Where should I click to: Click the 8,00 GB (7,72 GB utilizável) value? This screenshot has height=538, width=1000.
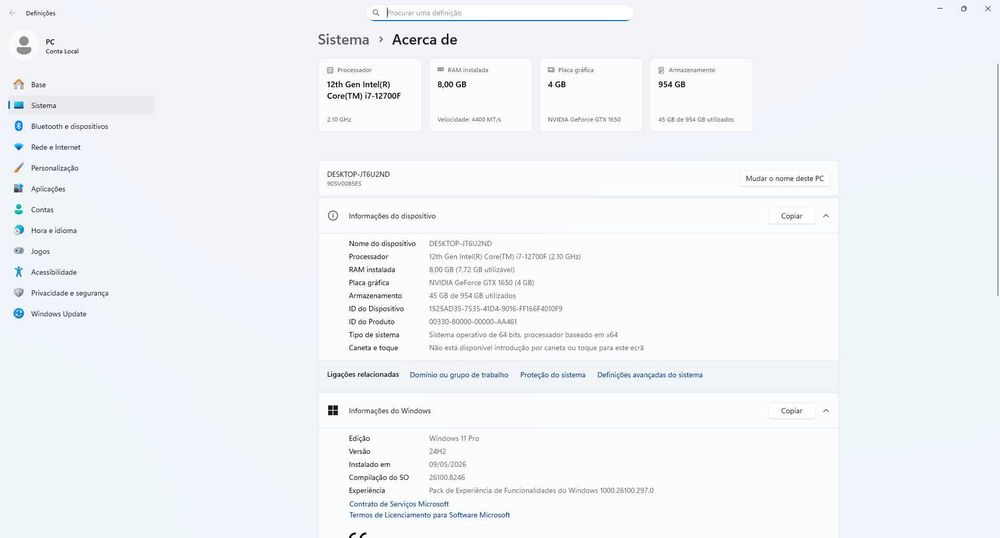[471, 270]
